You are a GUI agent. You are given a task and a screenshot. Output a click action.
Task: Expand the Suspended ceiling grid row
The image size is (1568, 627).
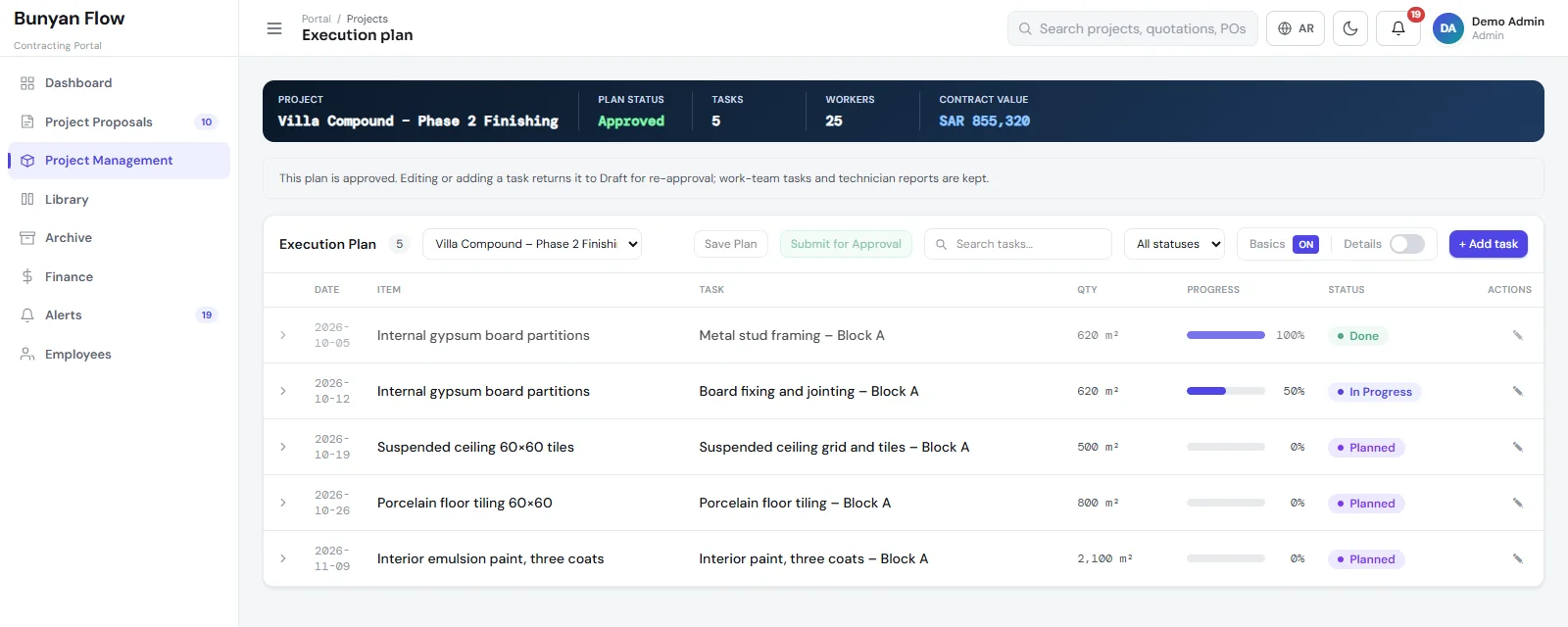pyautogui.click(x=283, y=447)
